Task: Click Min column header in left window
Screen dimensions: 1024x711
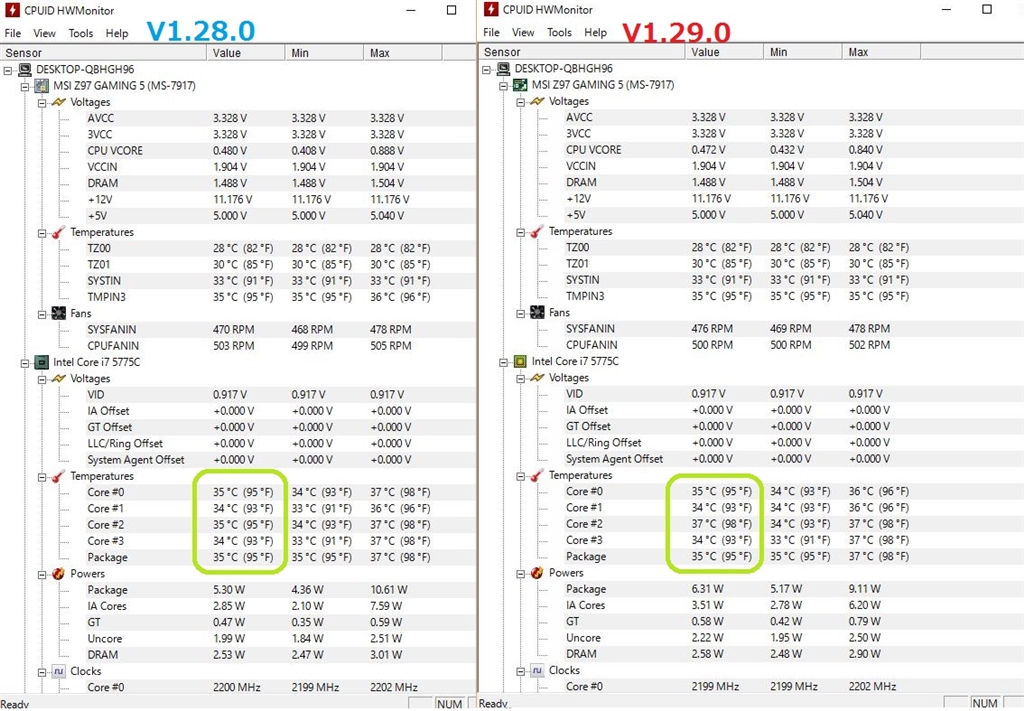Action: (x=325, y=53)
